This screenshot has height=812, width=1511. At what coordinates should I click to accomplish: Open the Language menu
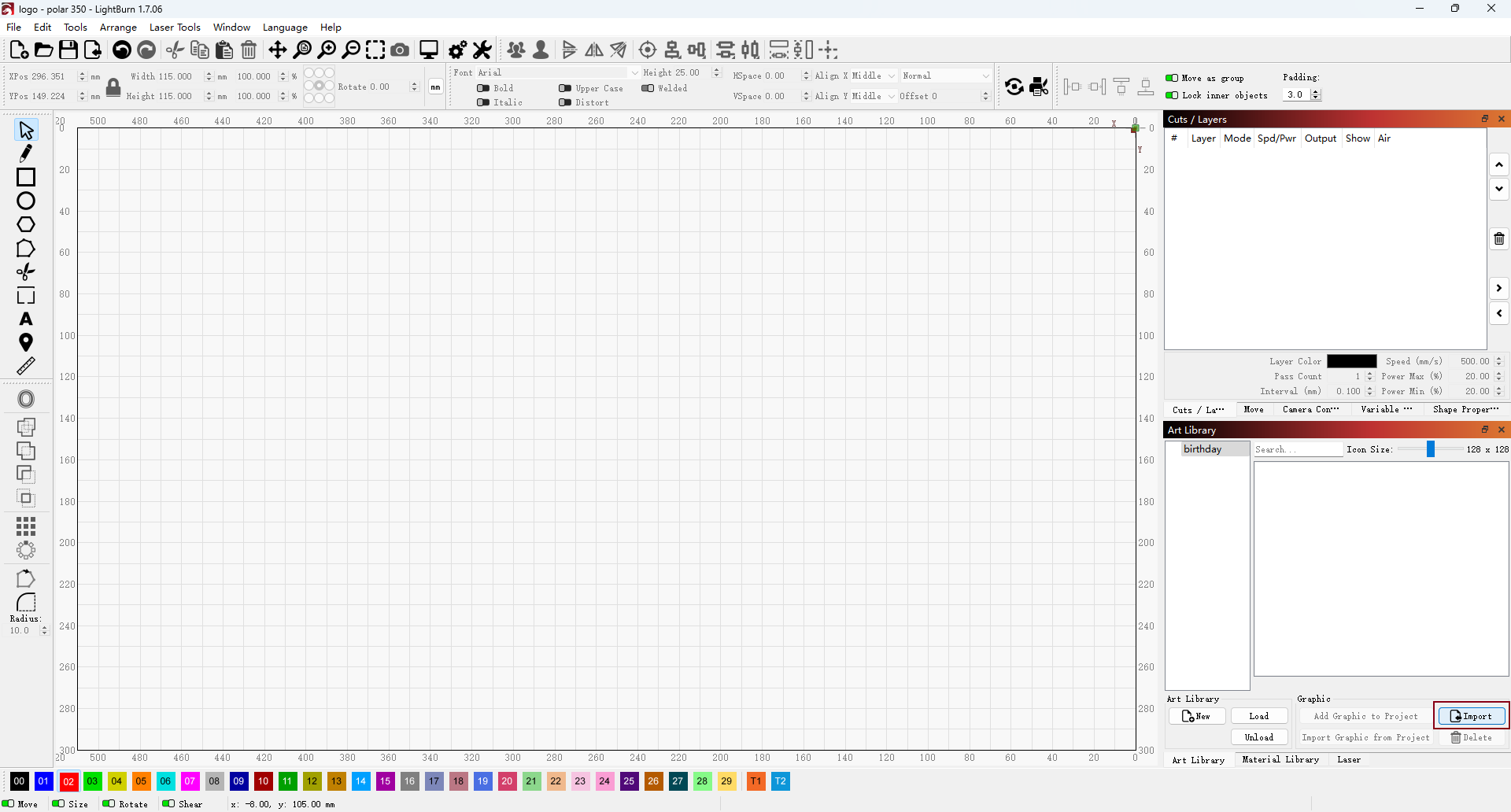[x=285, y=28]
